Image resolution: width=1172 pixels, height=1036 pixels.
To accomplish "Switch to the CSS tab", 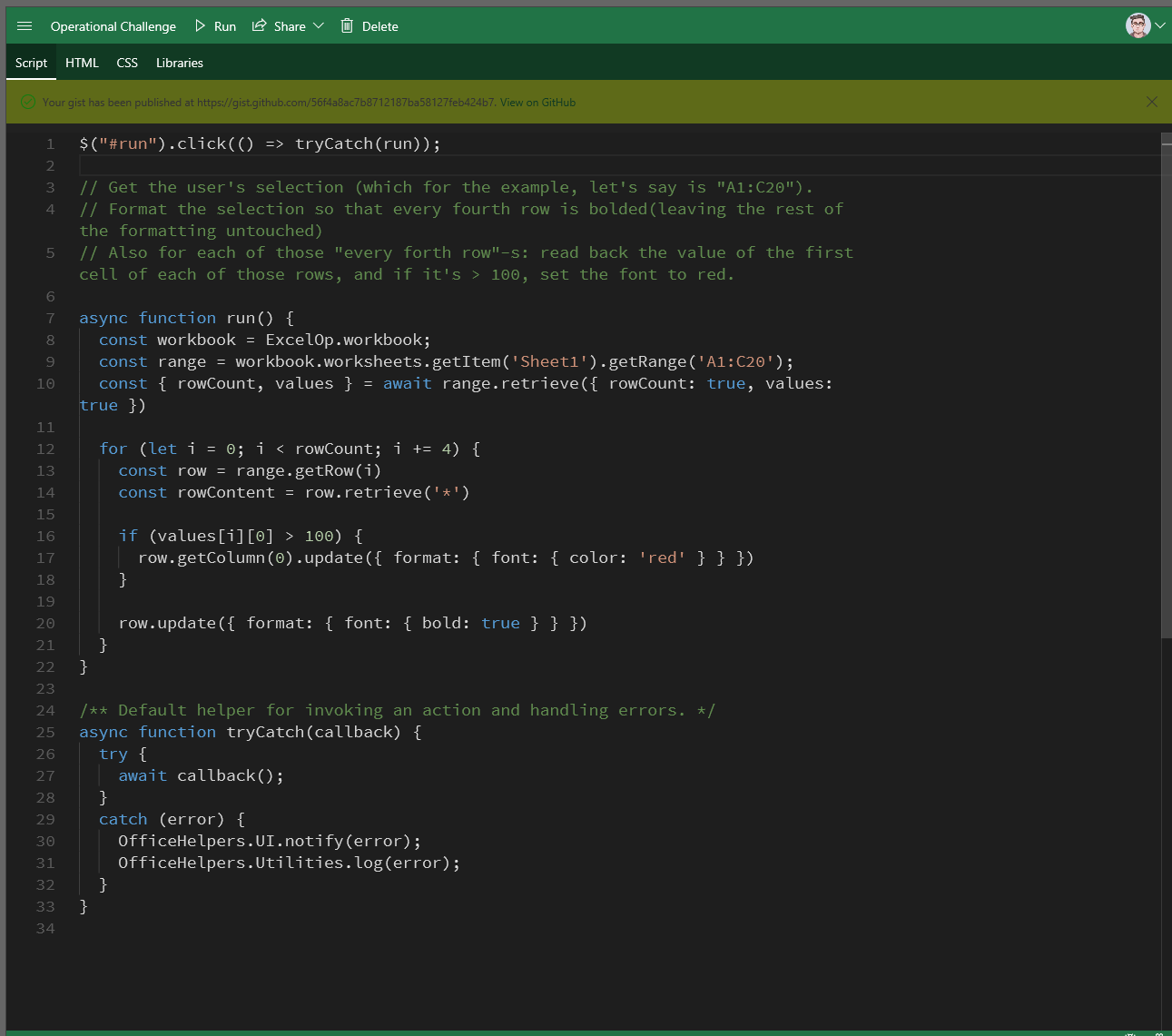I will (126, 62).
